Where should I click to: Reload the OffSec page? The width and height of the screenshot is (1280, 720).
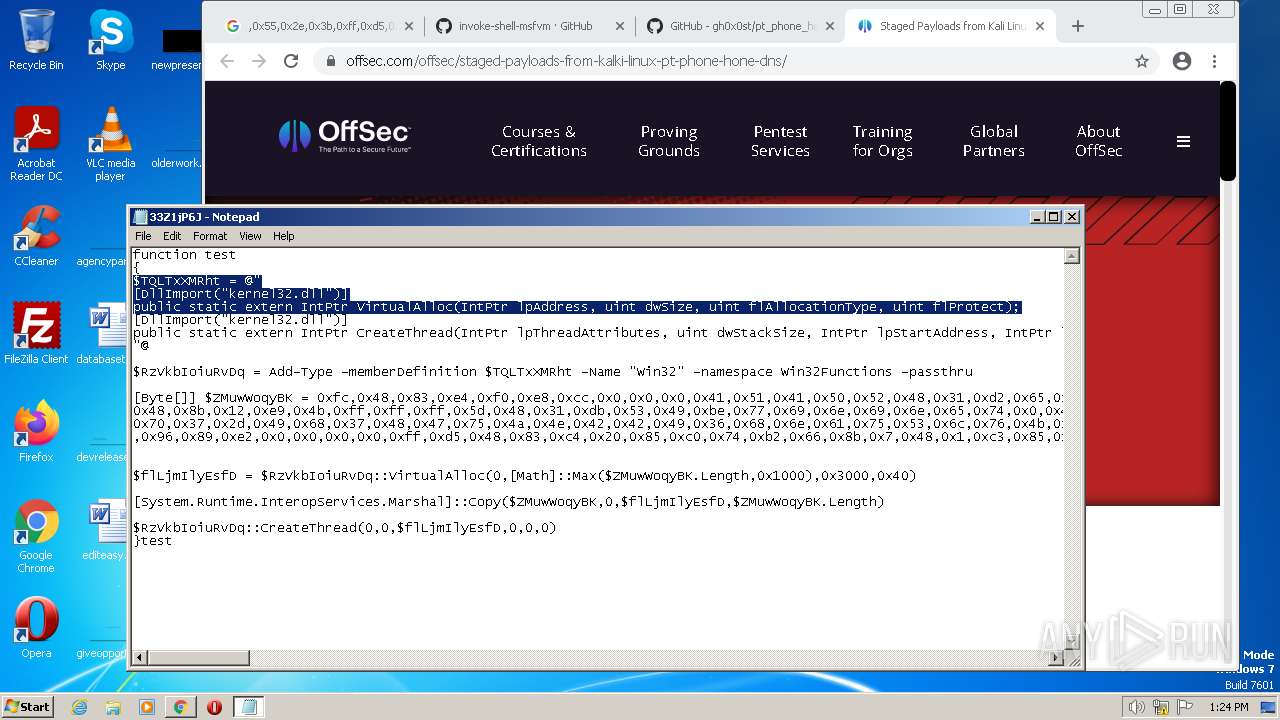291,61
